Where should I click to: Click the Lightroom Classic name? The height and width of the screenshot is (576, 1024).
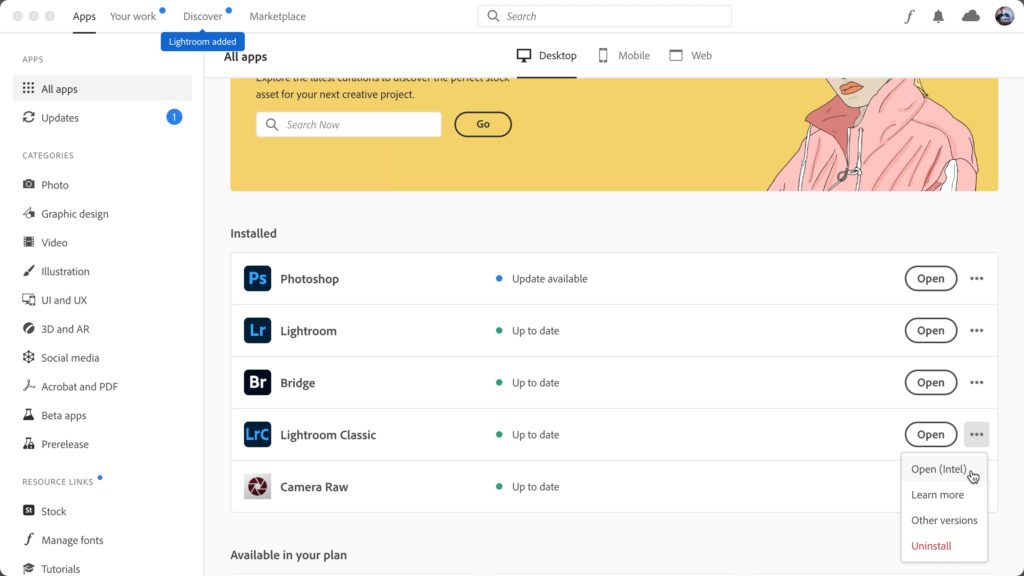pos(328,434)
